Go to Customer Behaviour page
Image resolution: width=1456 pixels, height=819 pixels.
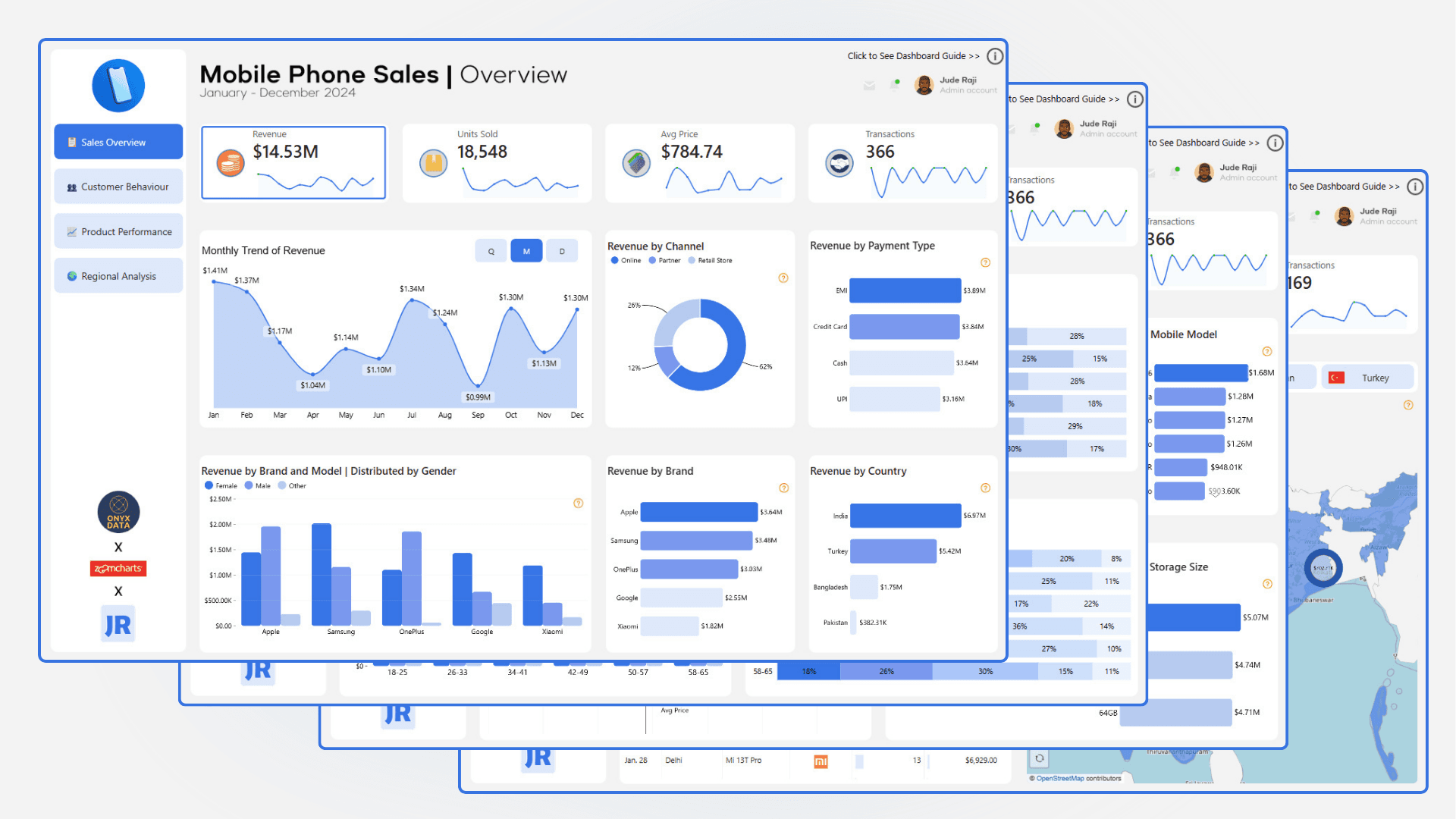pos(118,187)
